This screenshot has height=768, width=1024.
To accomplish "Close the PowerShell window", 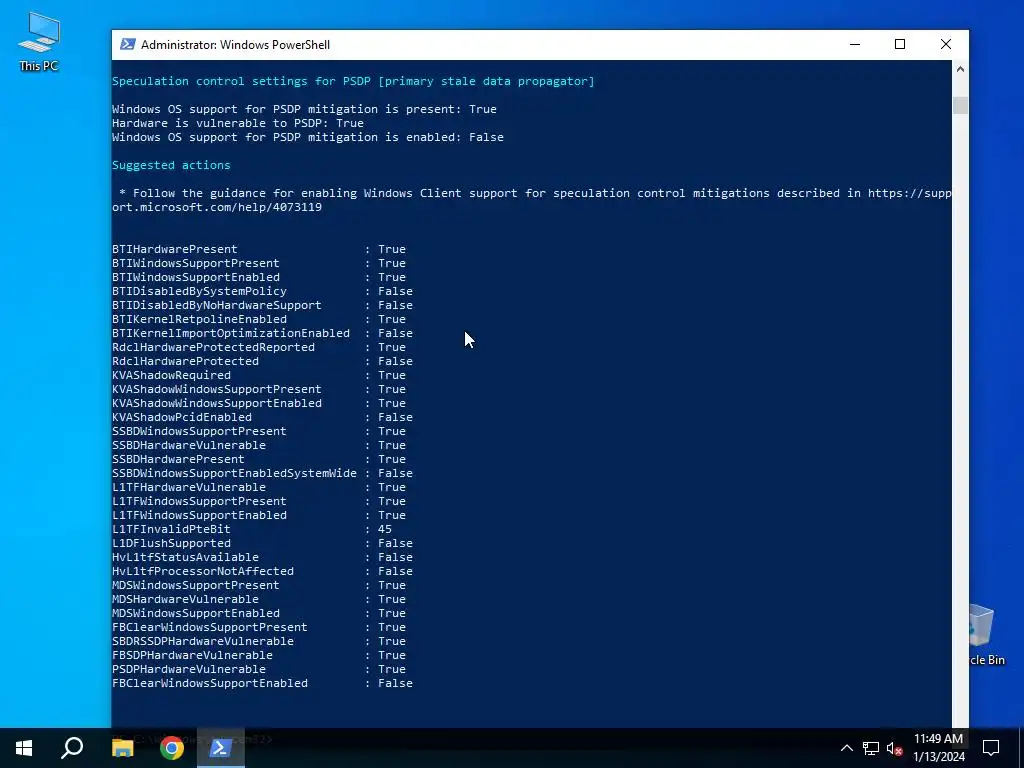I will click(946, 44).
